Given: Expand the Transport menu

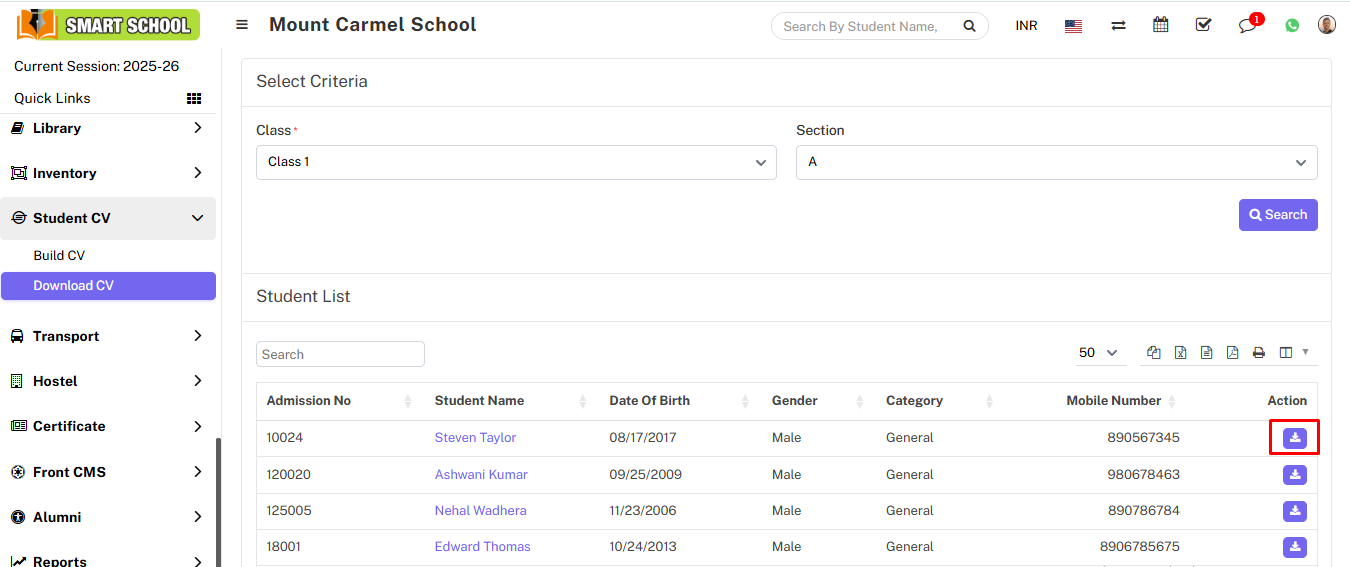Looking at the screenshot, I should 108,336.
